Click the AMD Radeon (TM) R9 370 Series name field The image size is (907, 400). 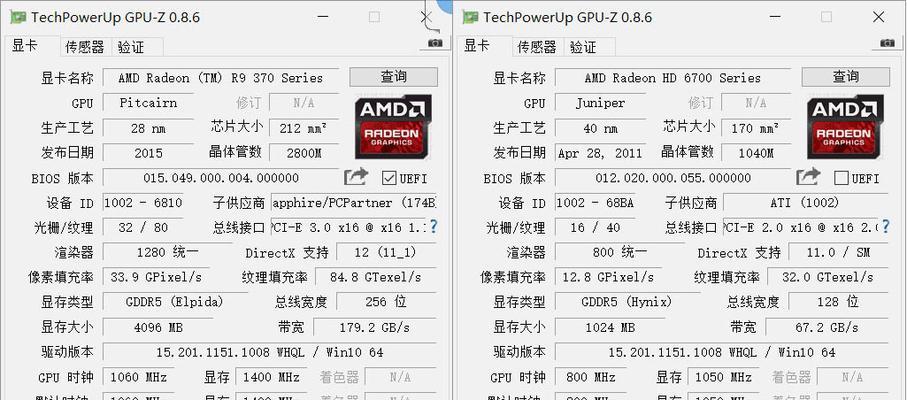[x=220, y=78]
